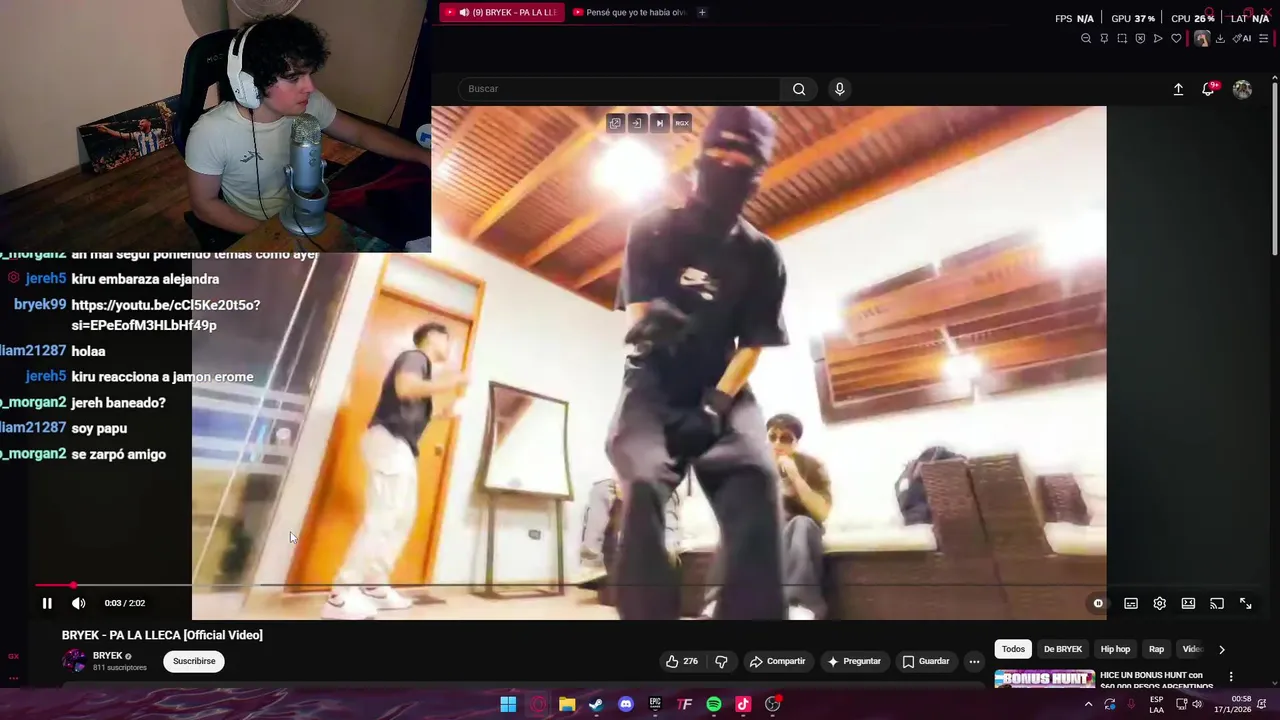Image resolution: width=1280 pixels, height=720 pixels.
Task: Save video with Guardar button
Action: 925,661
